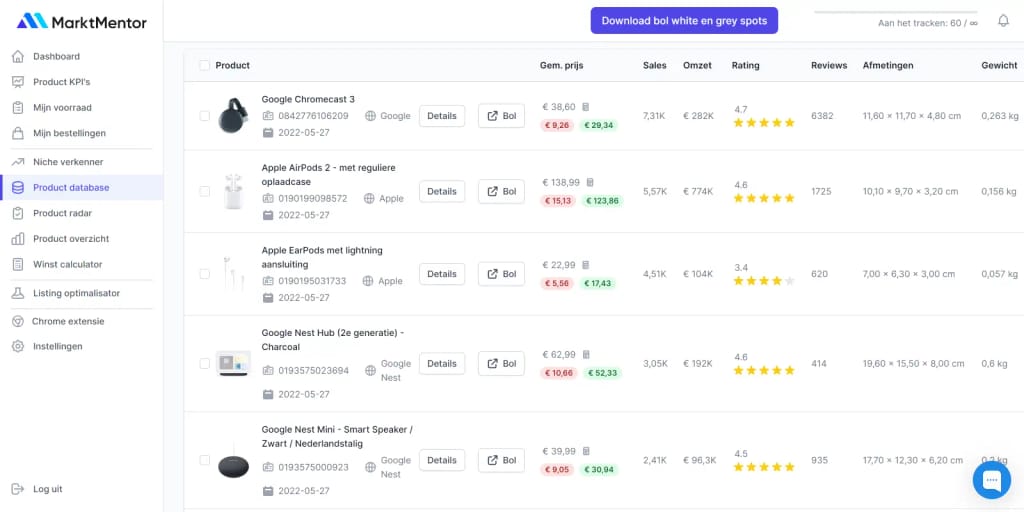Screen dimensions: 1024x512
Task: Click the Product database stack icon
Action: click(x=18, y=187)
